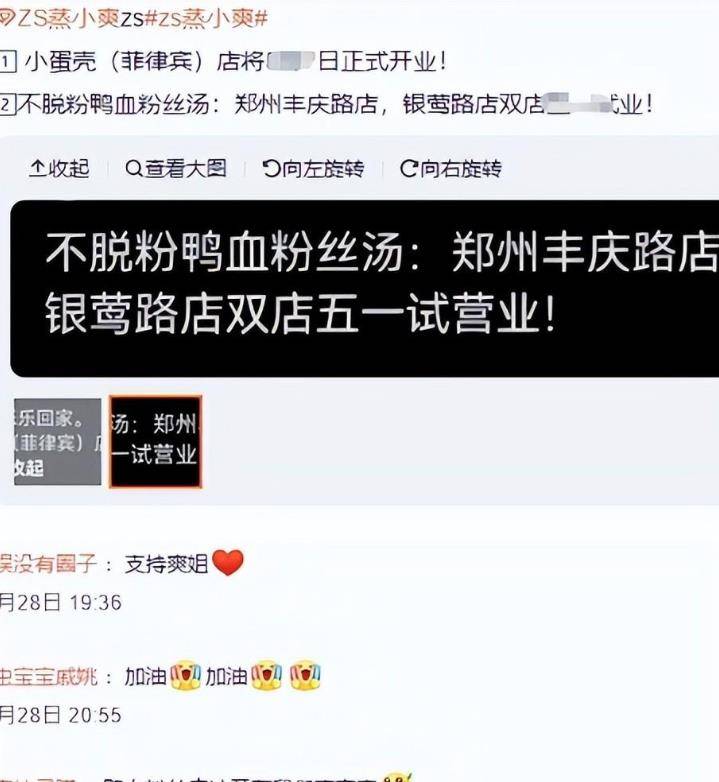This screenshot has height=782, width=719.
Task: Click the first crying emoji after 加油
Action: point(185,676)
